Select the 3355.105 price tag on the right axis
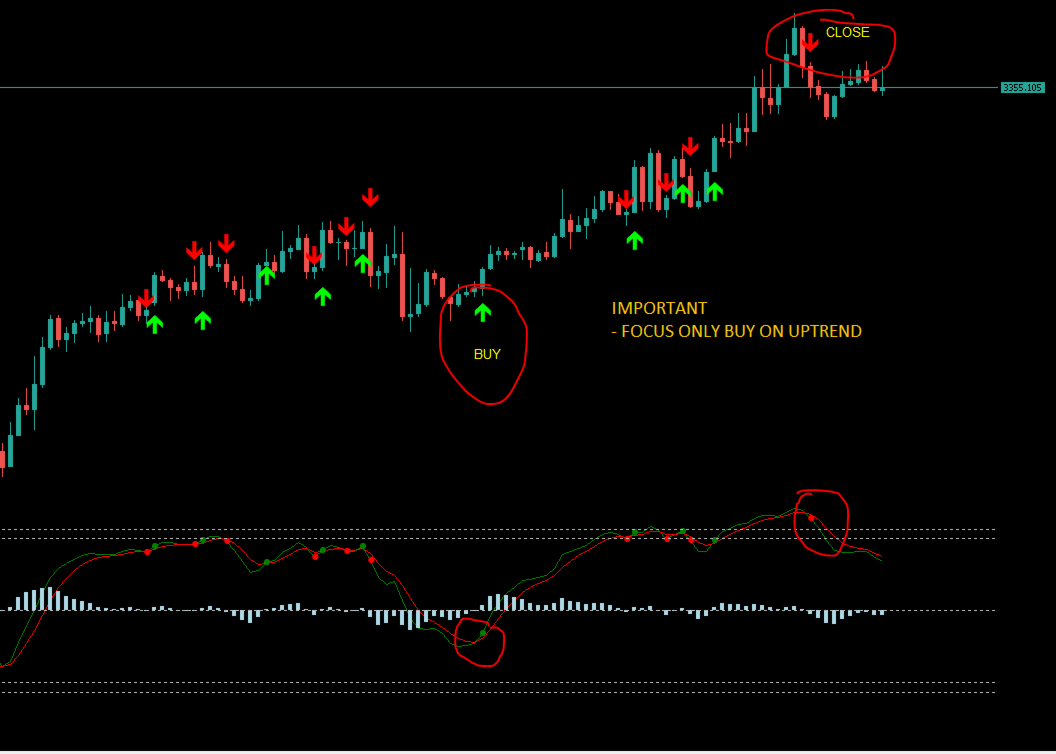The height and width of the screenshot is (754, 1056). coord(1022,87)
